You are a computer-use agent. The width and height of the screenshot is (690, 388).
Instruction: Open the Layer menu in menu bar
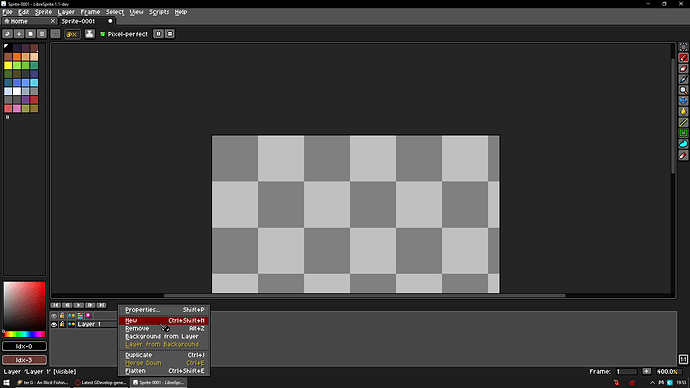click(66, 12)
